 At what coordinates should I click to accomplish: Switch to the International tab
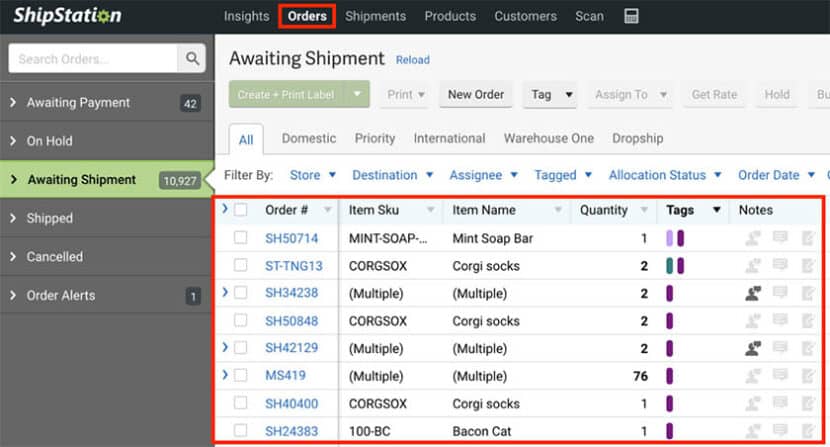[x=449, y=138]
